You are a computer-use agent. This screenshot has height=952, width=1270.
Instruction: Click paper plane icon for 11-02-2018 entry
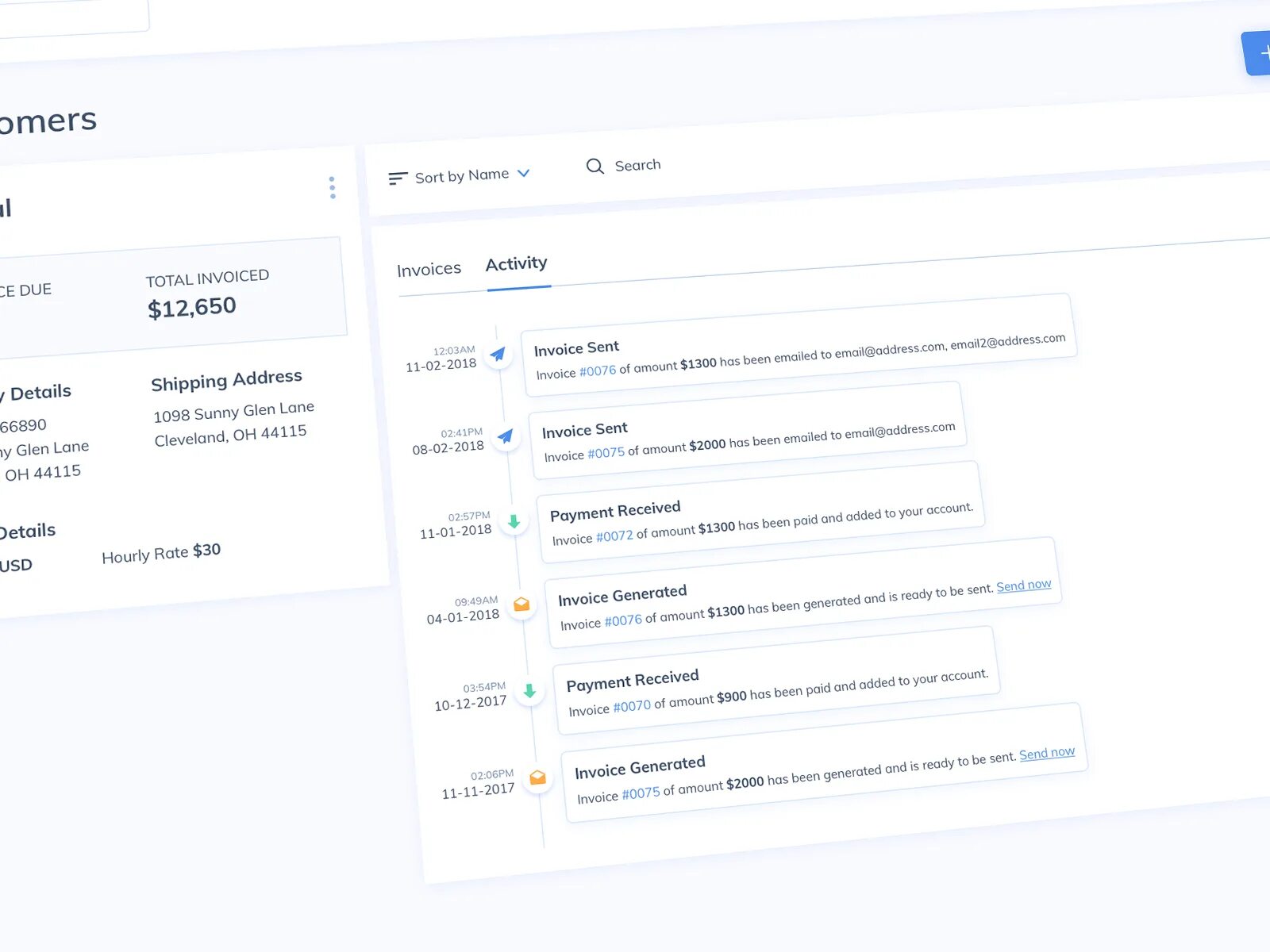[498, 354]
